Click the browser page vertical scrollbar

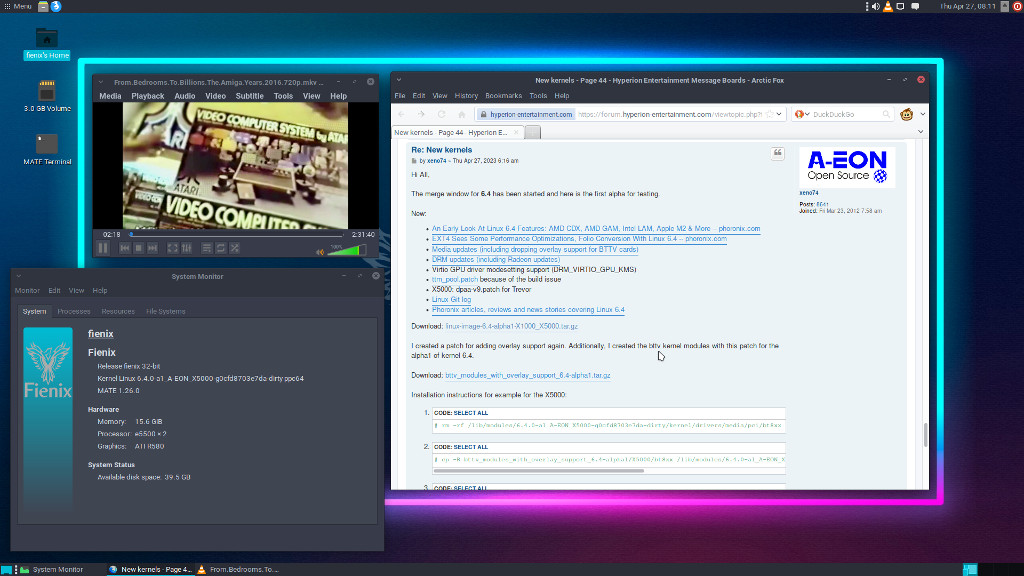(x=925, y=435)
